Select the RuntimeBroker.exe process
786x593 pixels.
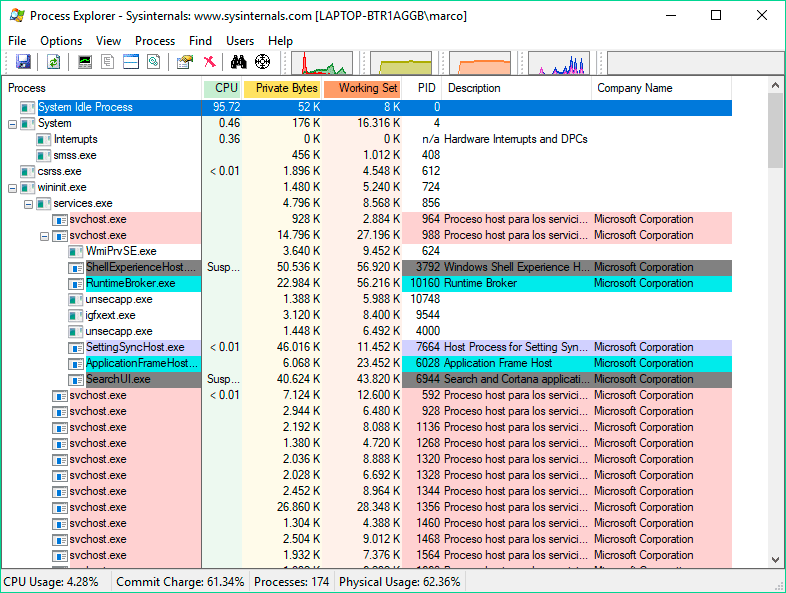tap(130, 283)
